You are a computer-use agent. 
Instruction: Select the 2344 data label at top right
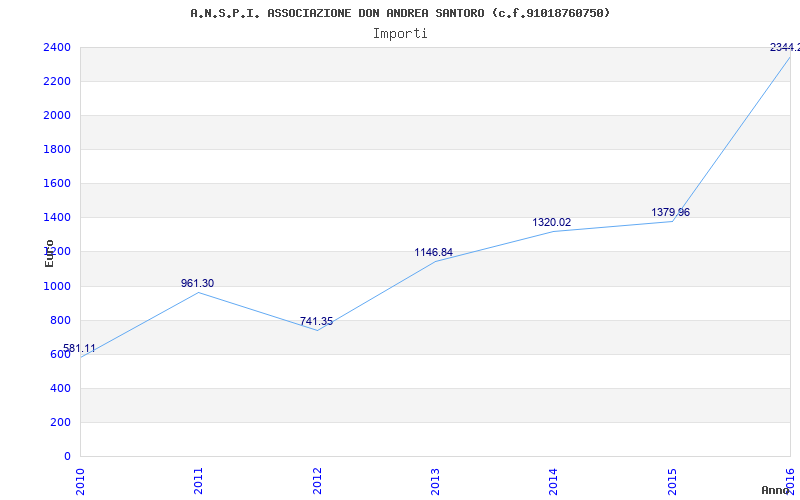pos(785,47)
